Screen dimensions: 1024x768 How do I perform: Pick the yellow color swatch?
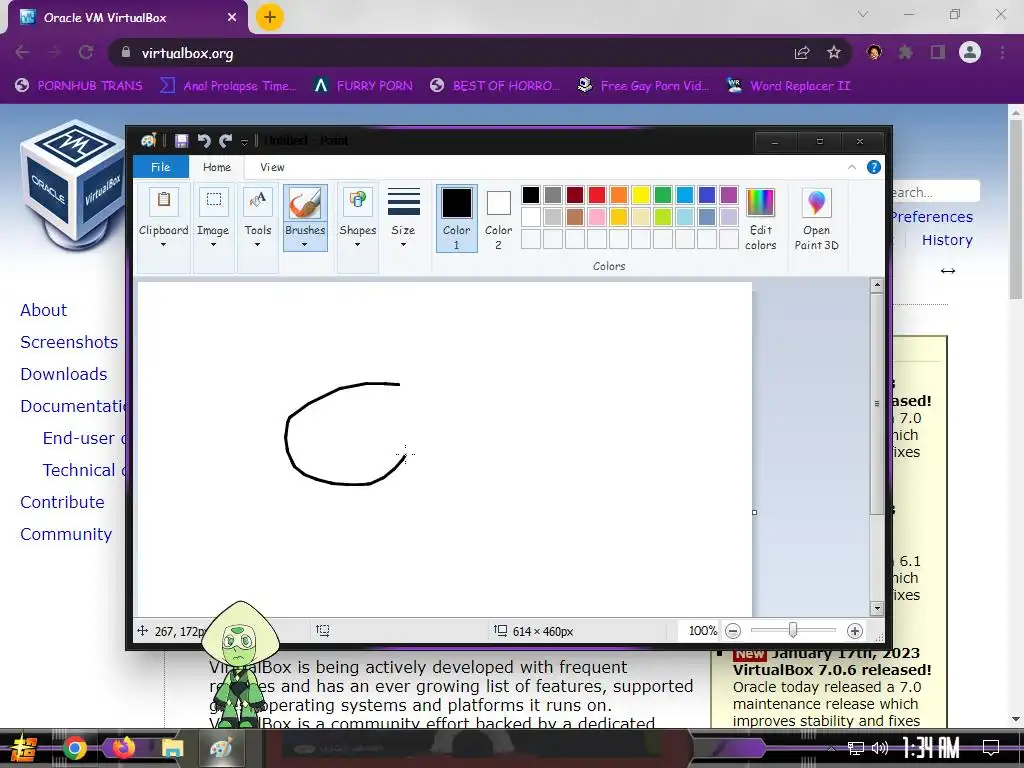point(641,195)
